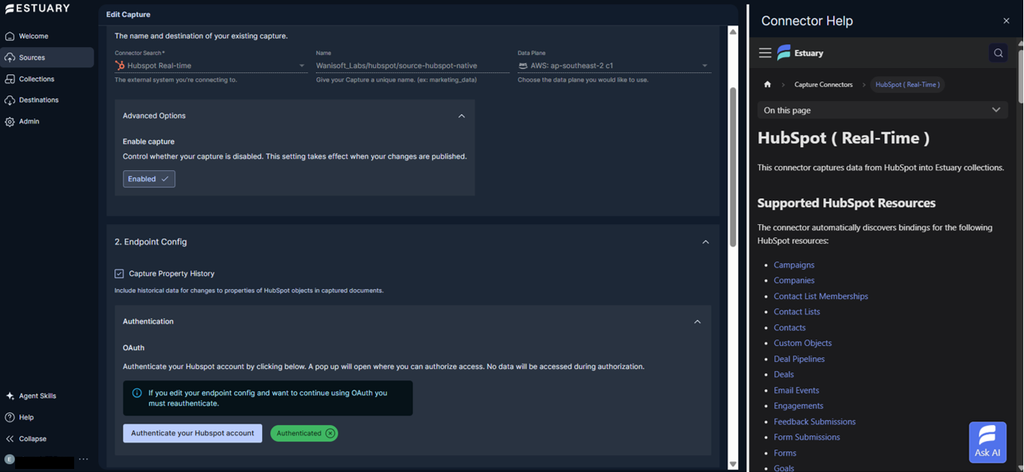Viewport: 1024px width, 472px height.
Task: Click HubSpot ( Real-Time ) breadcrumb
Action: (907, 84)
